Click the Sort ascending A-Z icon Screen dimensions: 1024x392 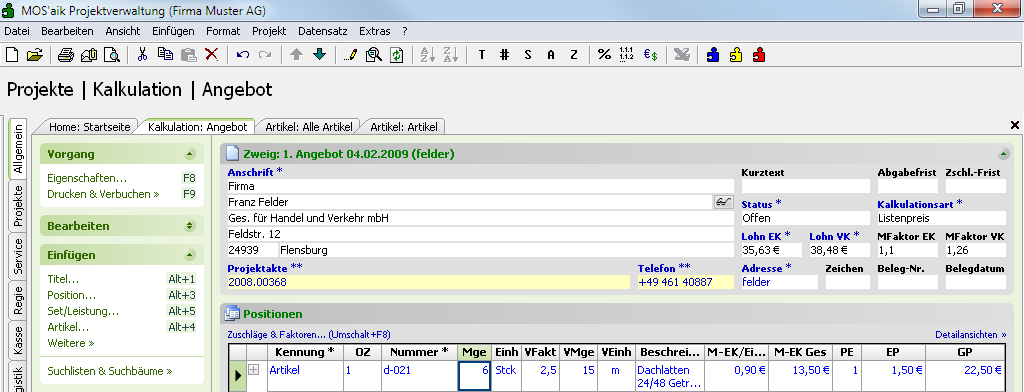(x=427, y=55)
